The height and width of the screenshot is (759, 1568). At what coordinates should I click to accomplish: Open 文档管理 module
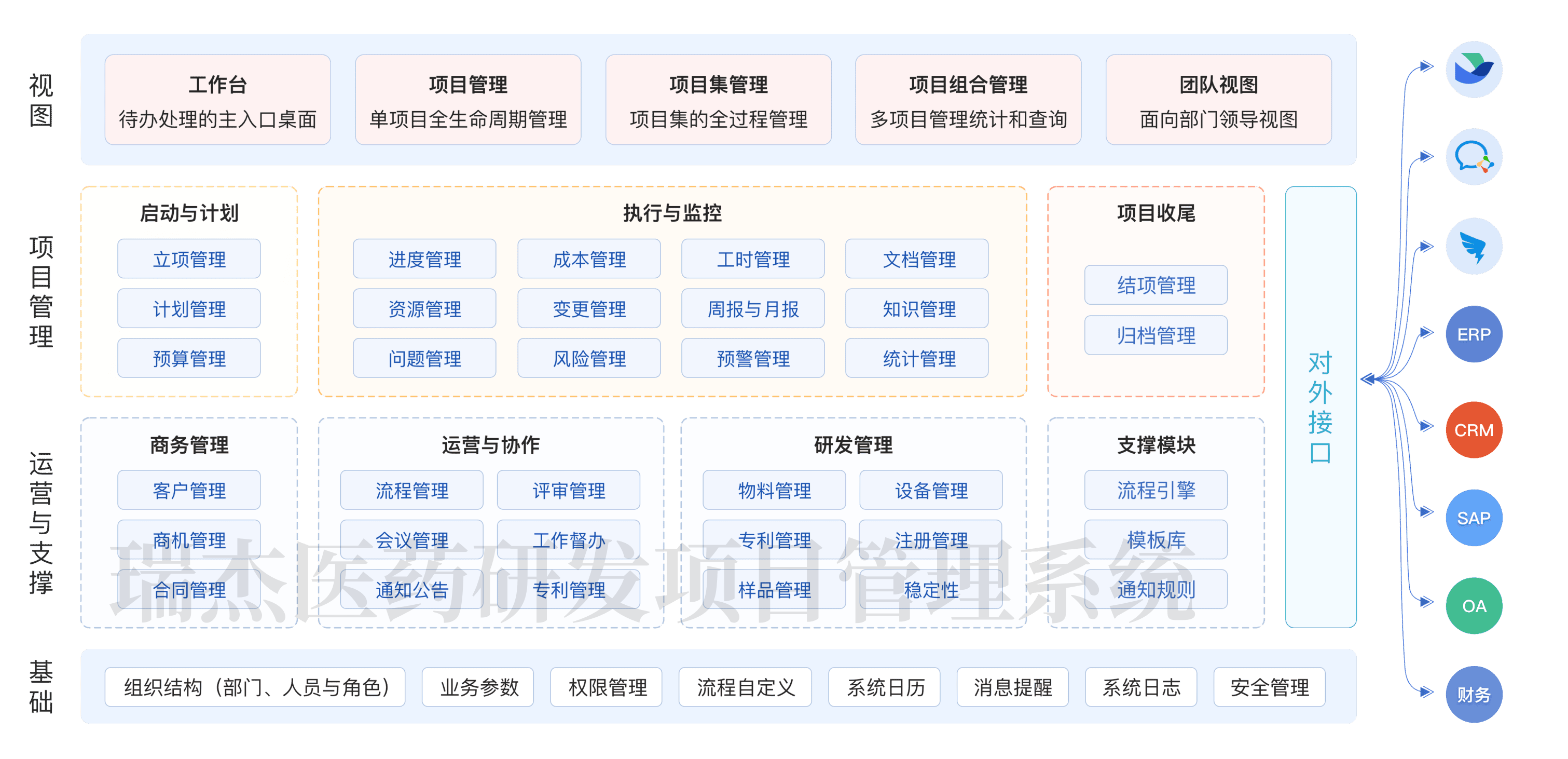click(x=917, y=259)
